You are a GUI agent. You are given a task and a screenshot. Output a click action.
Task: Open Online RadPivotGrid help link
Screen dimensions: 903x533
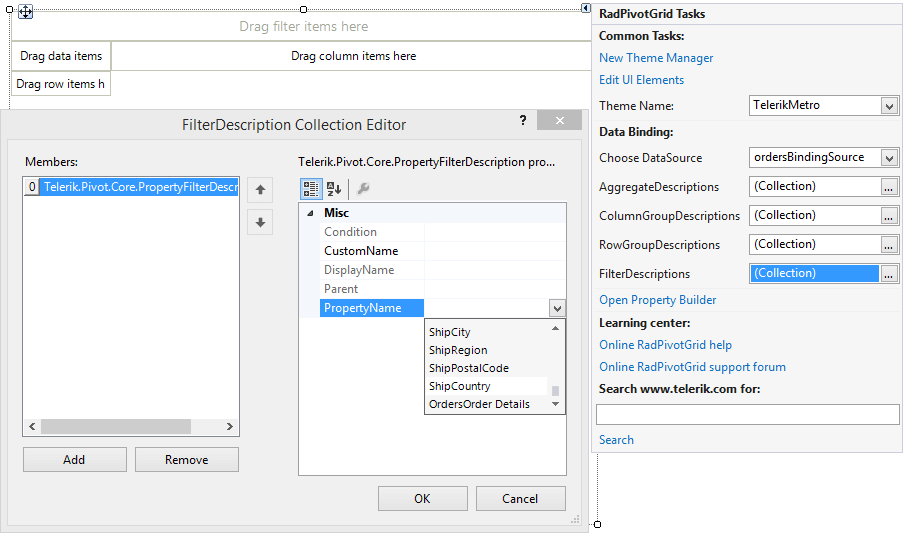(665, 345)
